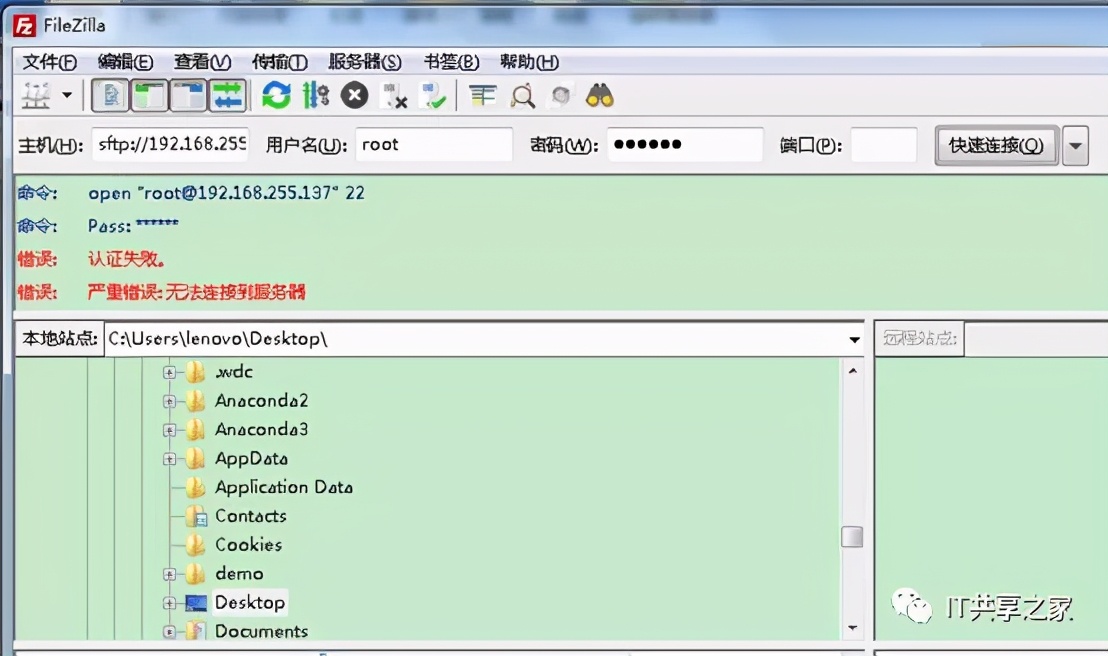Toggle remote directory tree display
Screen dimensions: 1108x656
coord(188,95)
